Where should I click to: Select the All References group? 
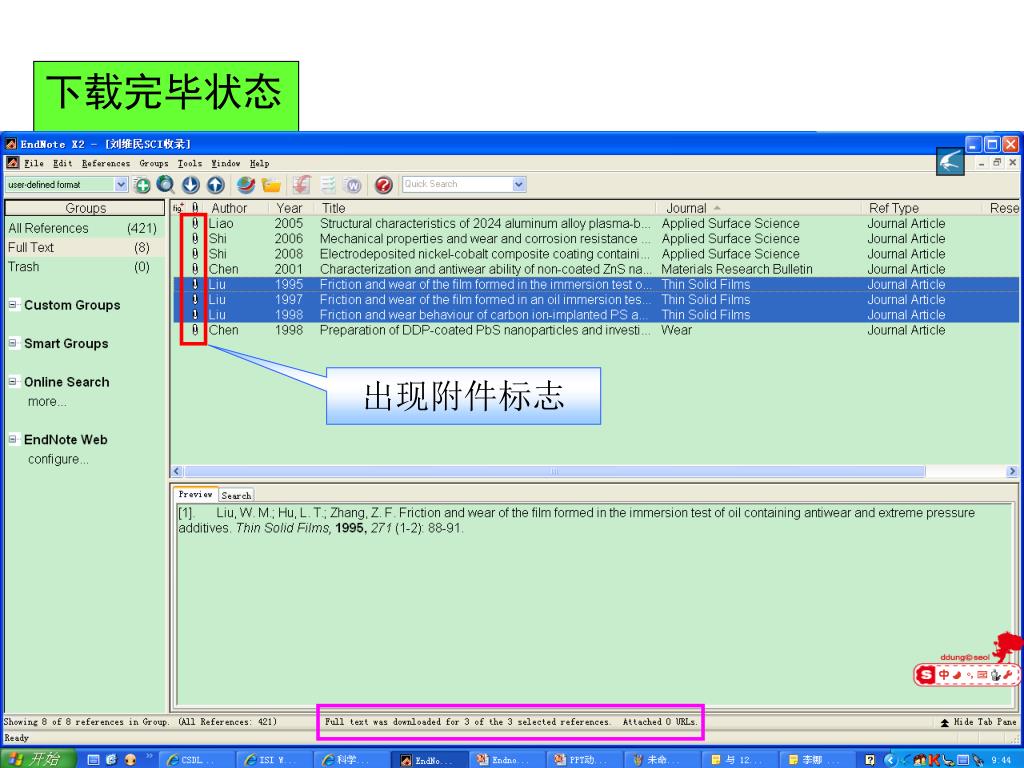pyautogui.click(x=84, y=228)
